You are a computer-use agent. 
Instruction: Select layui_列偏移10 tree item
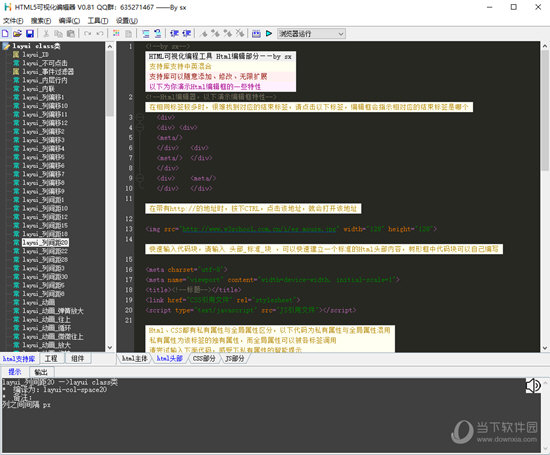click(x=45, y=106)
